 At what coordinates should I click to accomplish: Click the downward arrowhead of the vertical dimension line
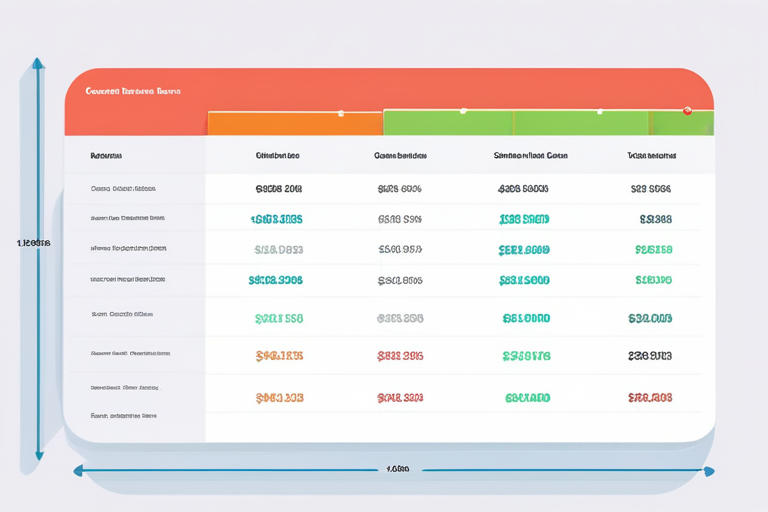click(39, 454)
